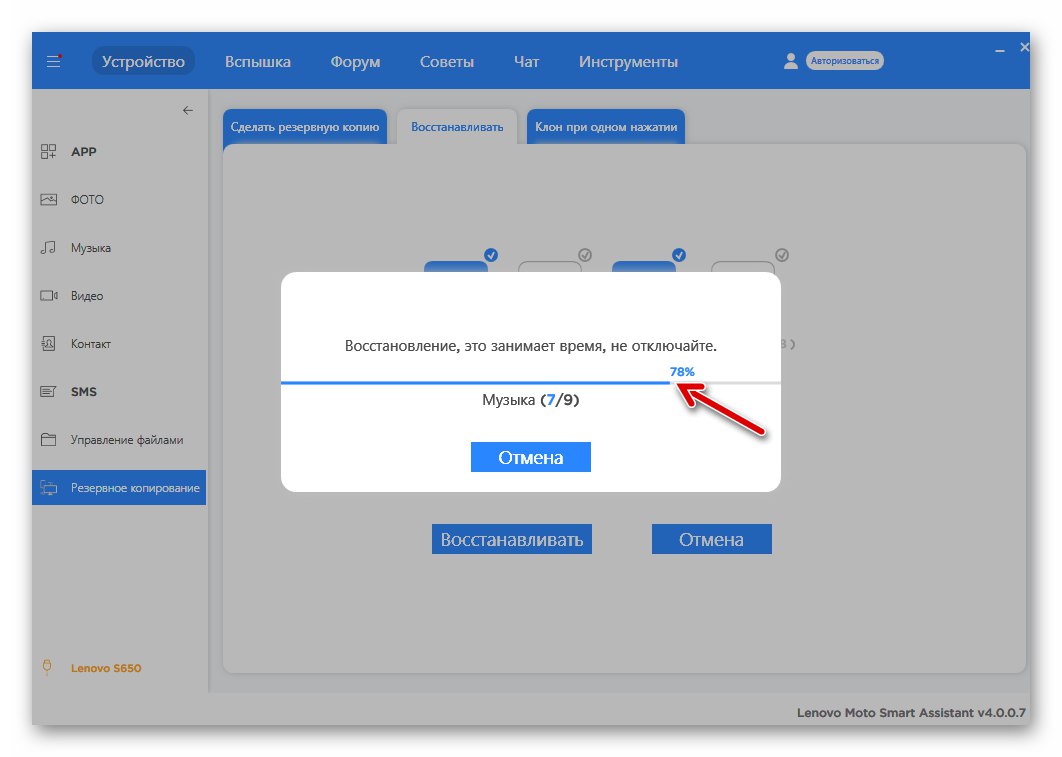Open the Чат menu

(x=526, y=62)
